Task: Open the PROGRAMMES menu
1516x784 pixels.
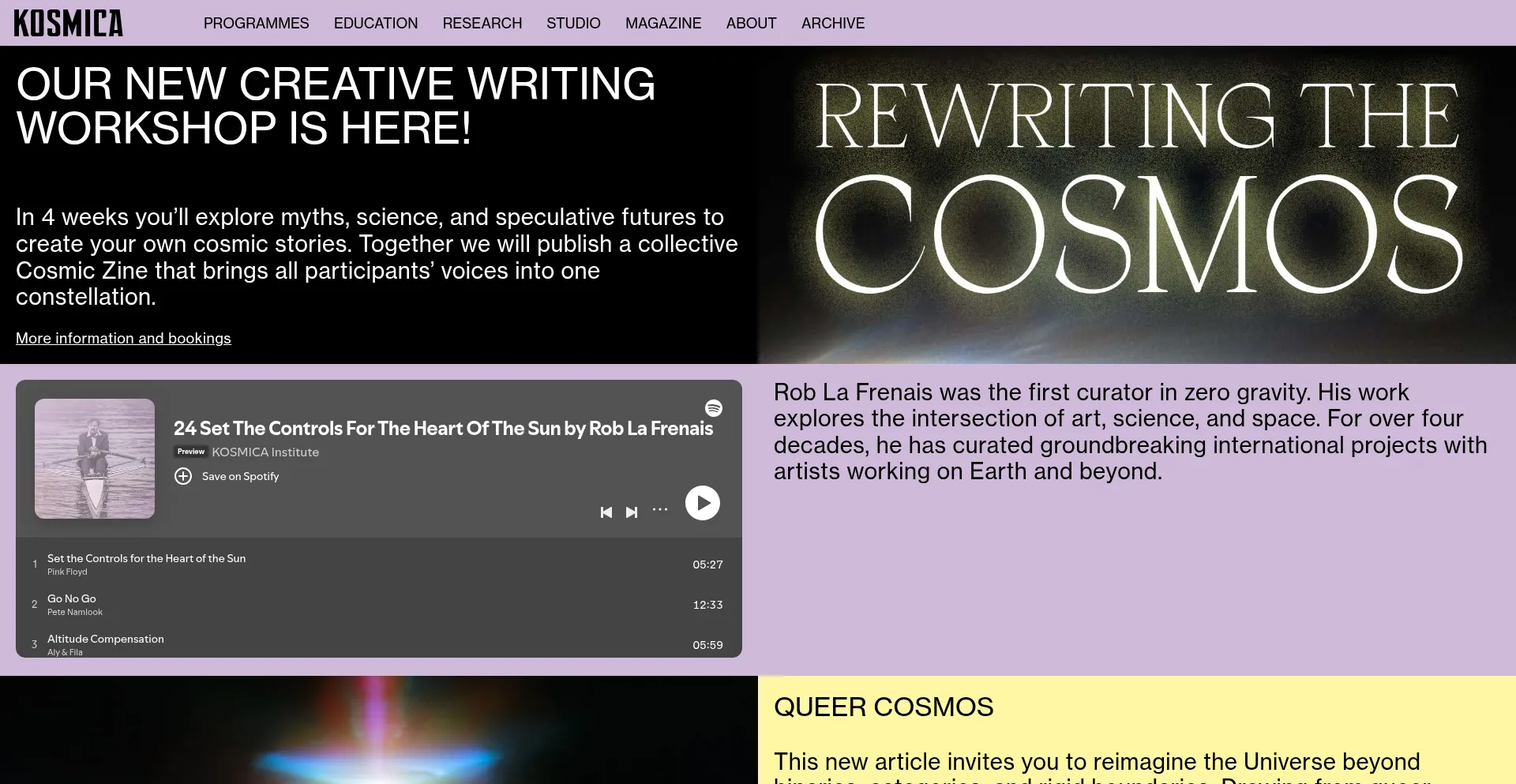Action: pos(256,23)
